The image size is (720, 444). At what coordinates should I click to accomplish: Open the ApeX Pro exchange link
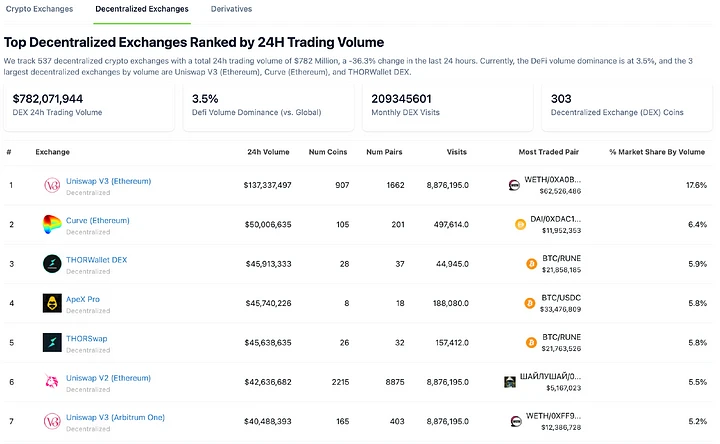tap(83, 299)
